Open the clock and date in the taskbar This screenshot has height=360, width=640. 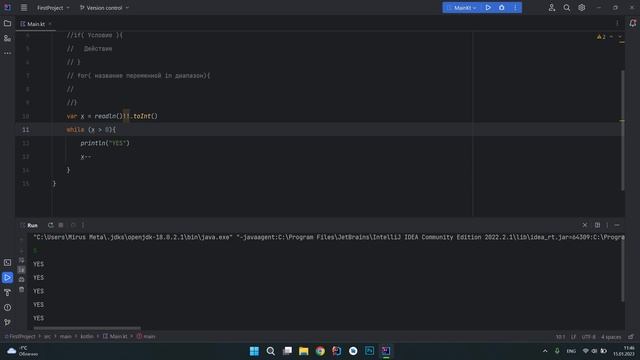(x=623, y=351)
